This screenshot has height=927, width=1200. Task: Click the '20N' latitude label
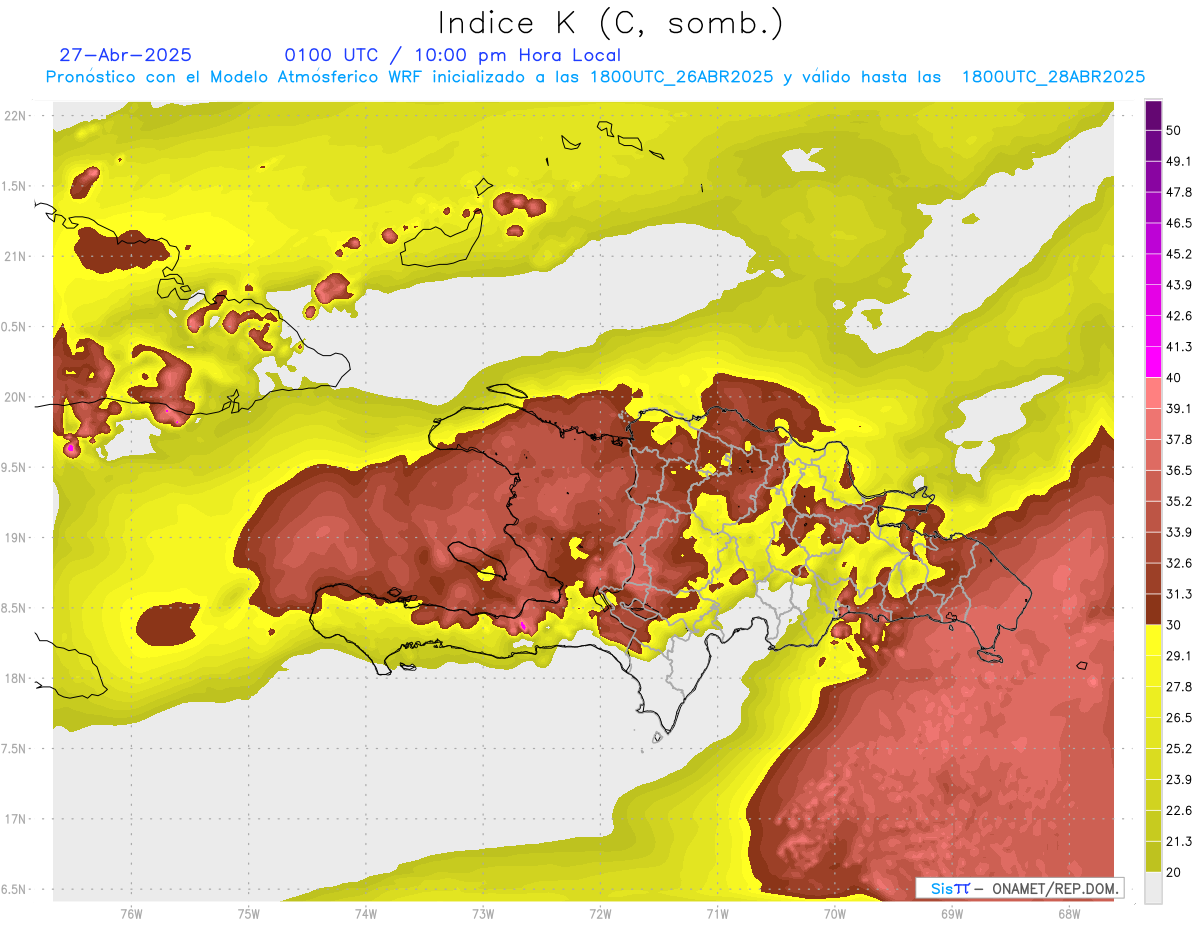(15, 397)
